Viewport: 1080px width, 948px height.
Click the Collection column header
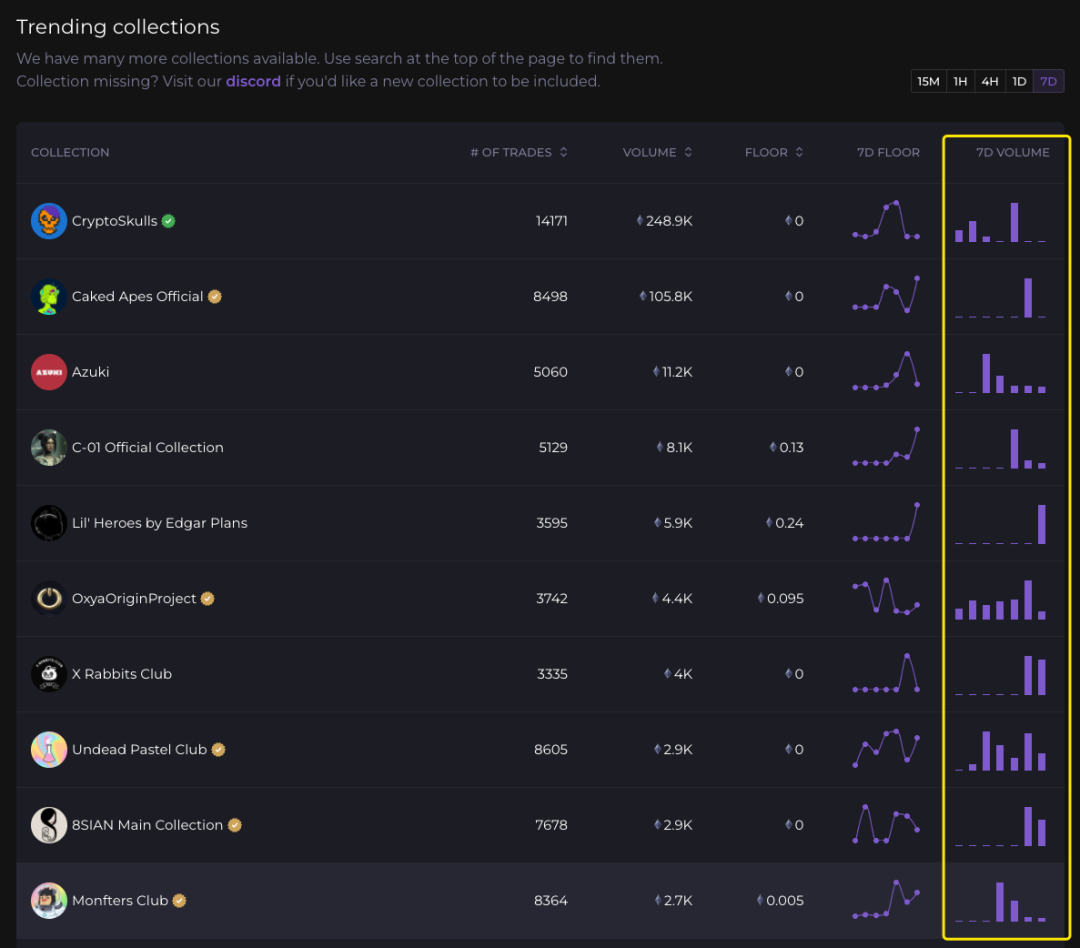tap(70, 152)
